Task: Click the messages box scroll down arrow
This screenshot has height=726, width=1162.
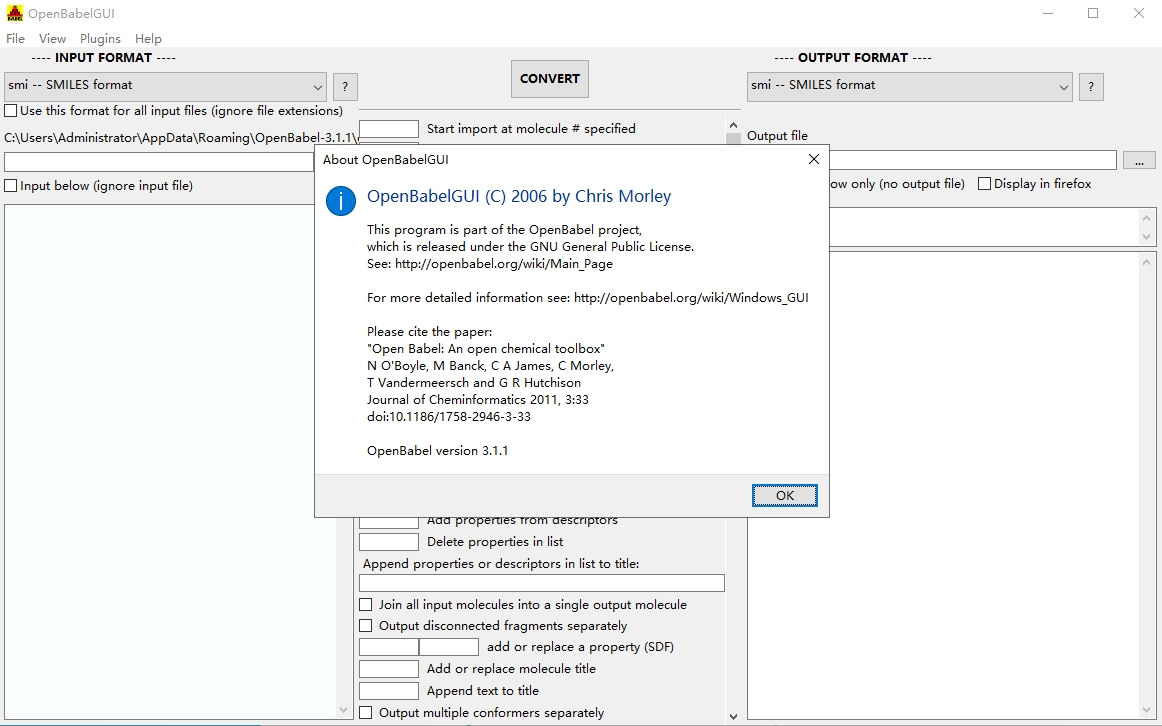Action: pyautogui.click(x=1146, y=237)
